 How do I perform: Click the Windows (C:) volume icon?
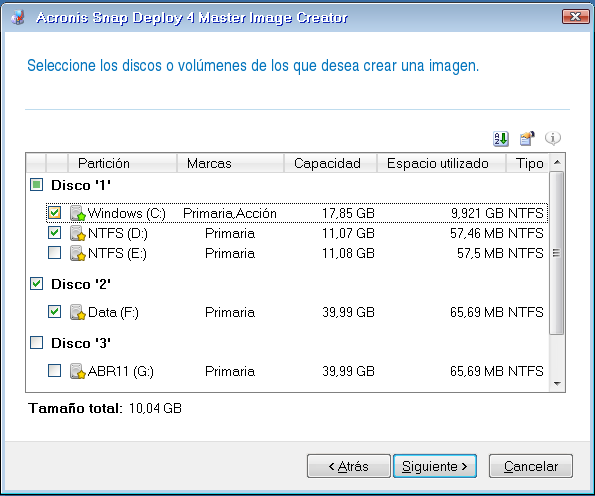77,213
